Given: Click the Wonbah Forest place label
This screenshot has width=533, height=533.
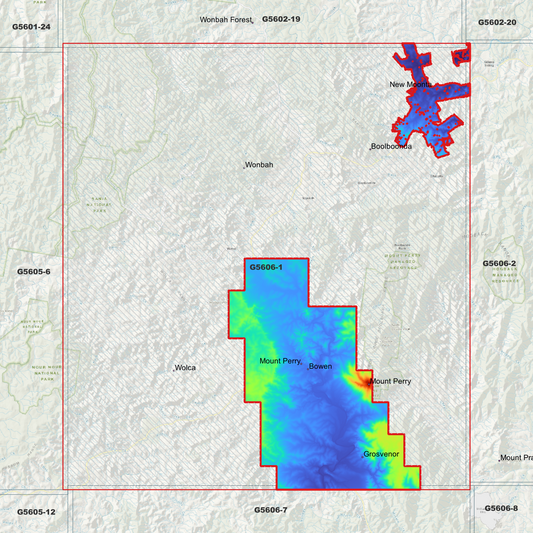Looking at the screenshot, I should [x=226, y=20].
